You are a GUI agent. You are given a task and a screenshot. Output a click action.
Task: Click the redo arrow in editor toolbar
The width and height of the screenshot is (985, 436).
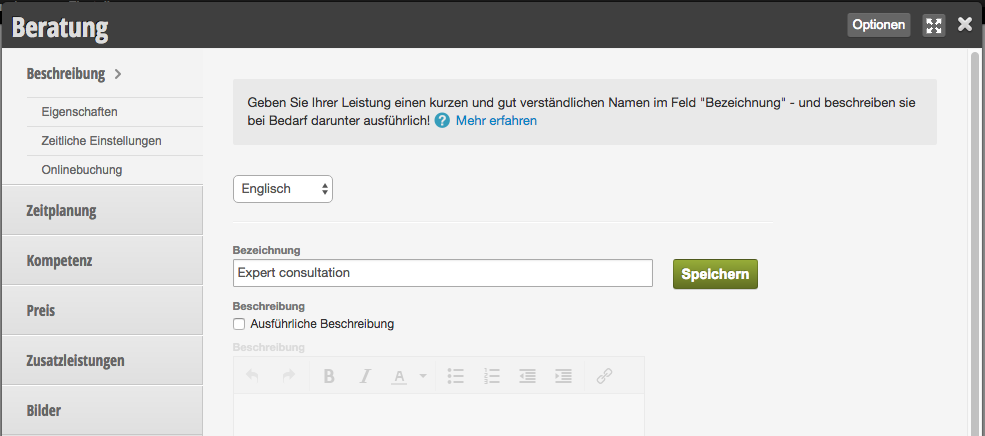click(x=289, y=376)
